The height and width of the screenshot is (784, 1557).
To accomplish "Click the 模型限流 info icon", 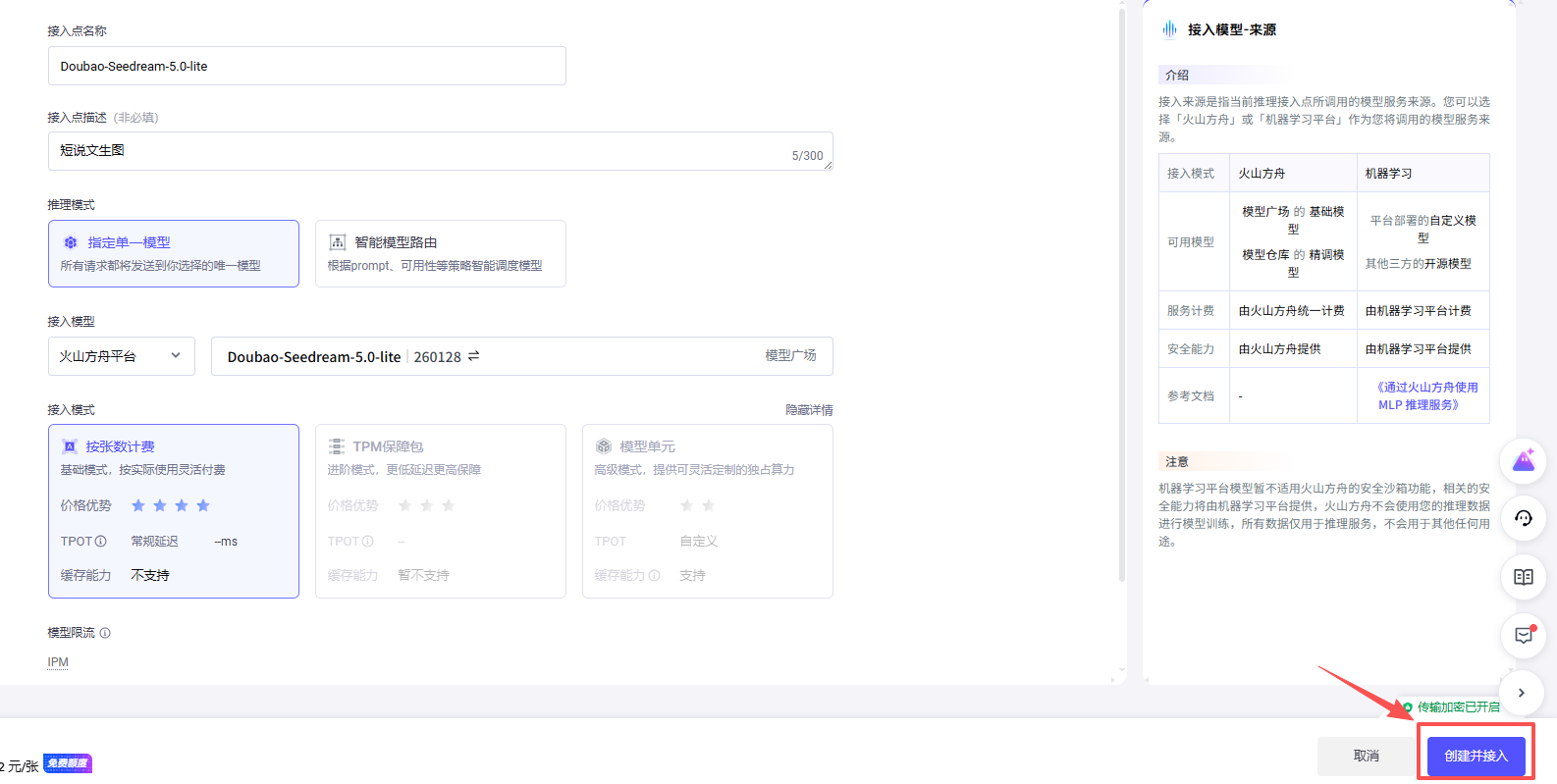I will (105, 633).
